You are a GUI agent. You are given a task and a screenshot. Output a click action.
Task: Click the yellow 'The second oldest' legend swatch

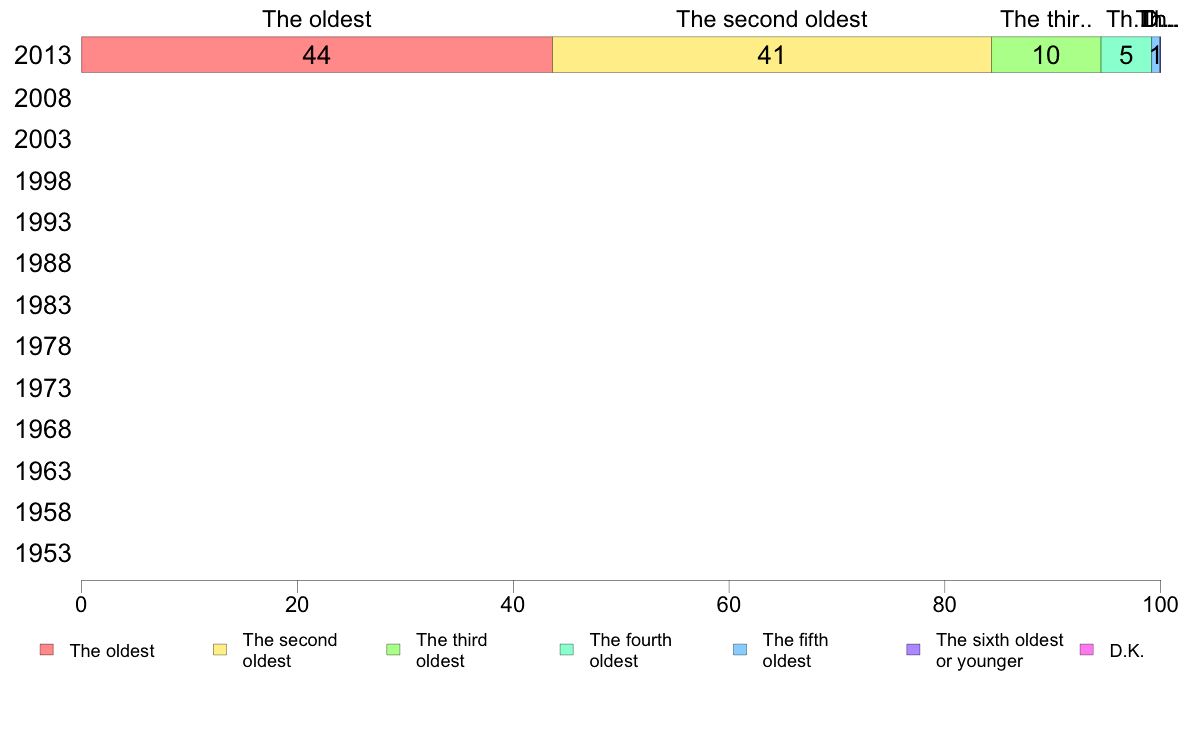[x=220, y=650]
